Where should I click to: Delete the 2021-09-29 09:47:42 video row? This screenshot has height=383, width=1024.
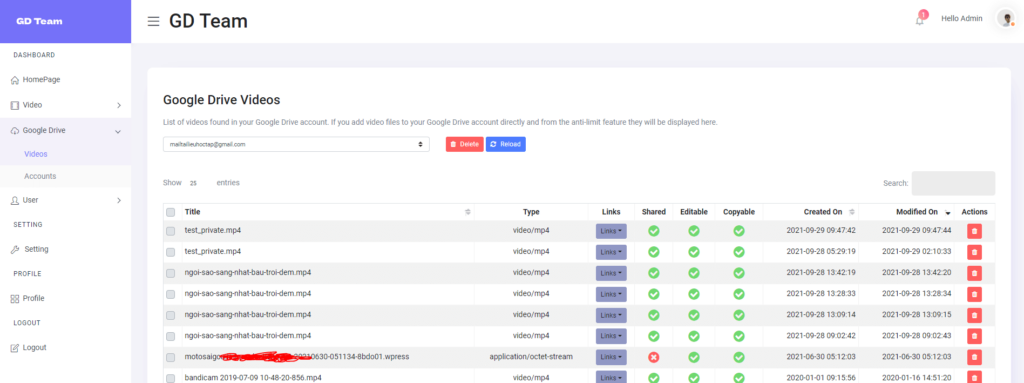click(x=974, y=231)
